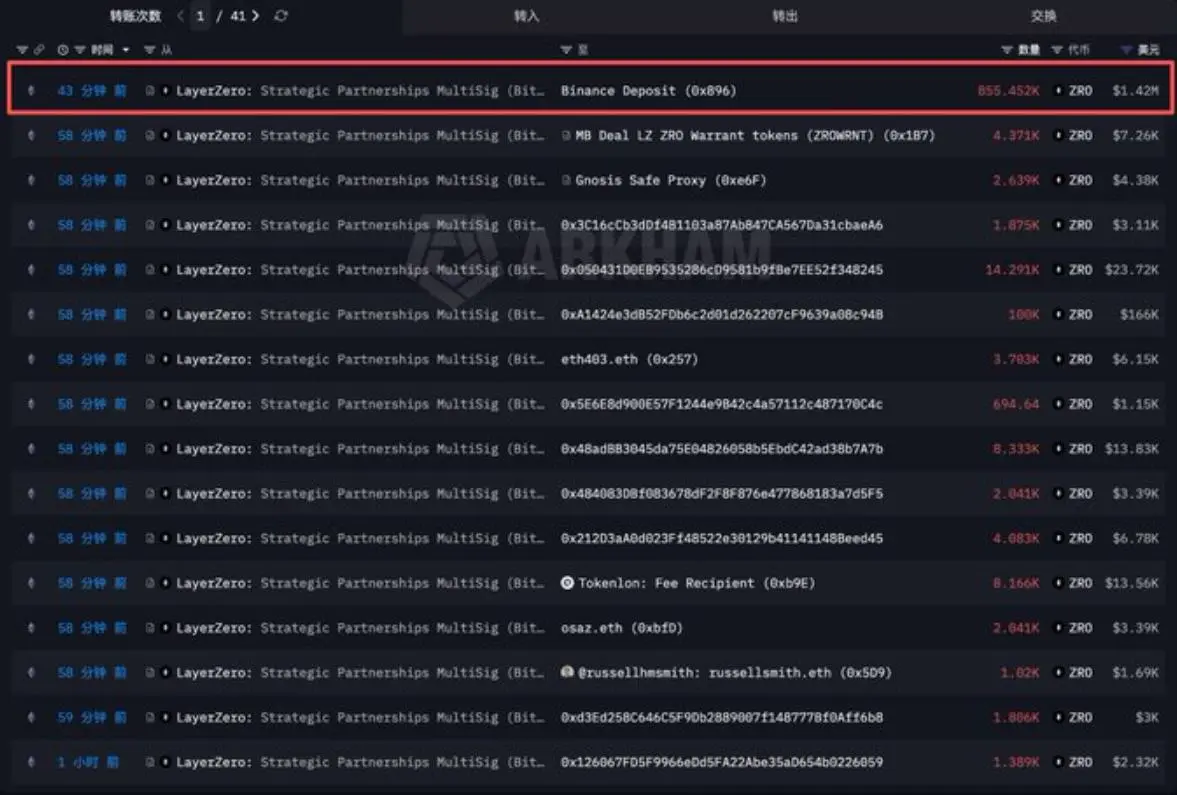
Task: Open the 数量 amount filter
Action: tap(1007, 50)
